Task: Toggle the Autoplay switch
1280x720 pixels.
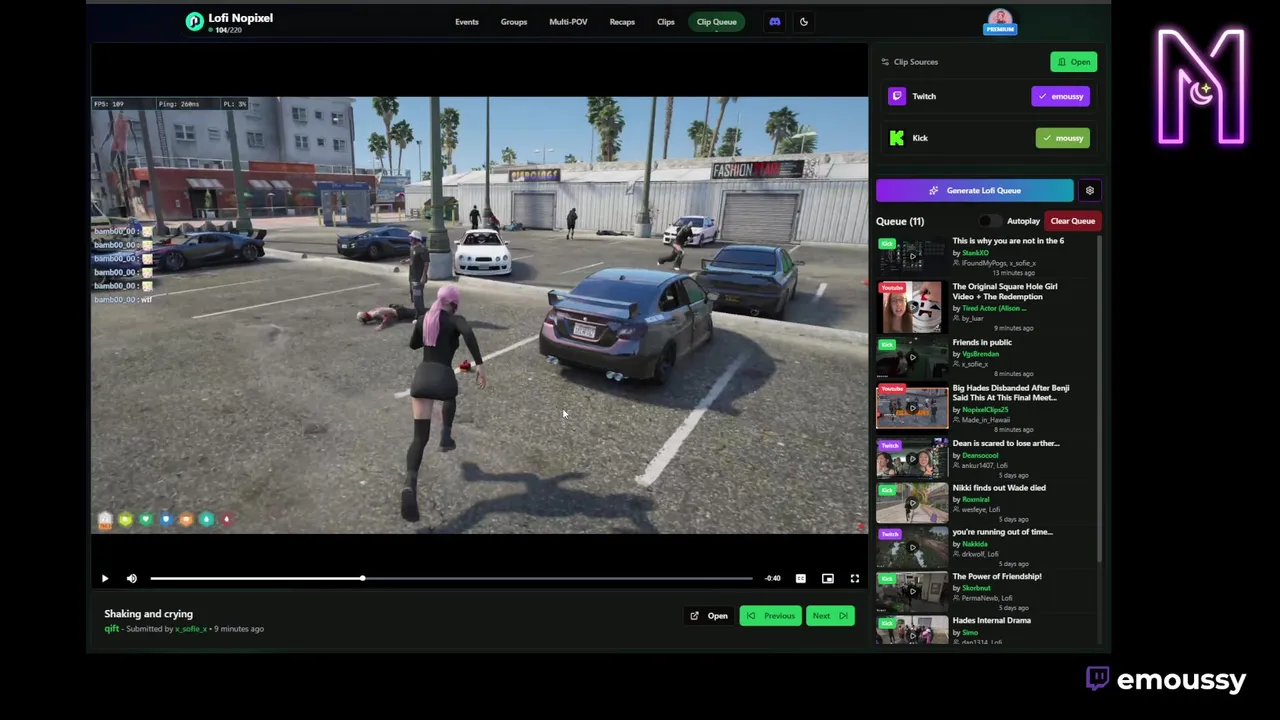Action: click(x=989, y=221)
